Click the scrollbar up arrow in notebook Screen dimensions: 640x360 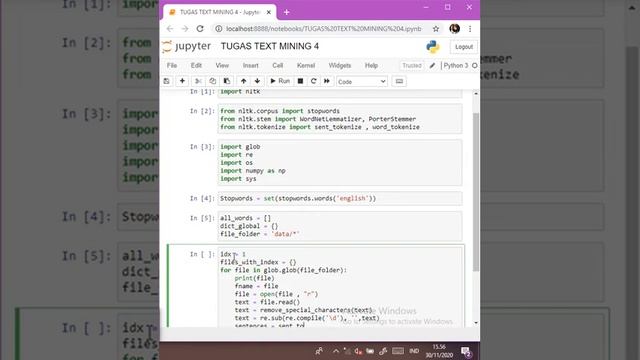(x=476, y=94)
